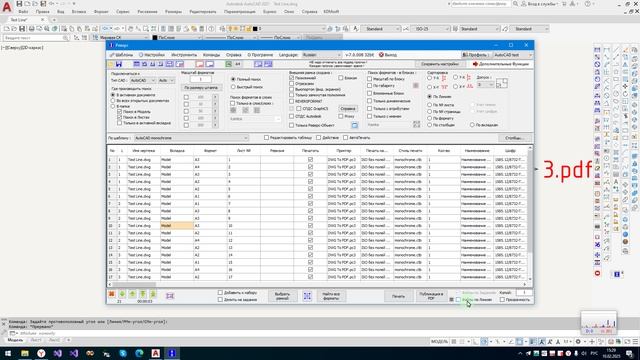Uncheck the print checkbox in row 1
The width and height of the screenshot is (640, 360).
point(310,160)
